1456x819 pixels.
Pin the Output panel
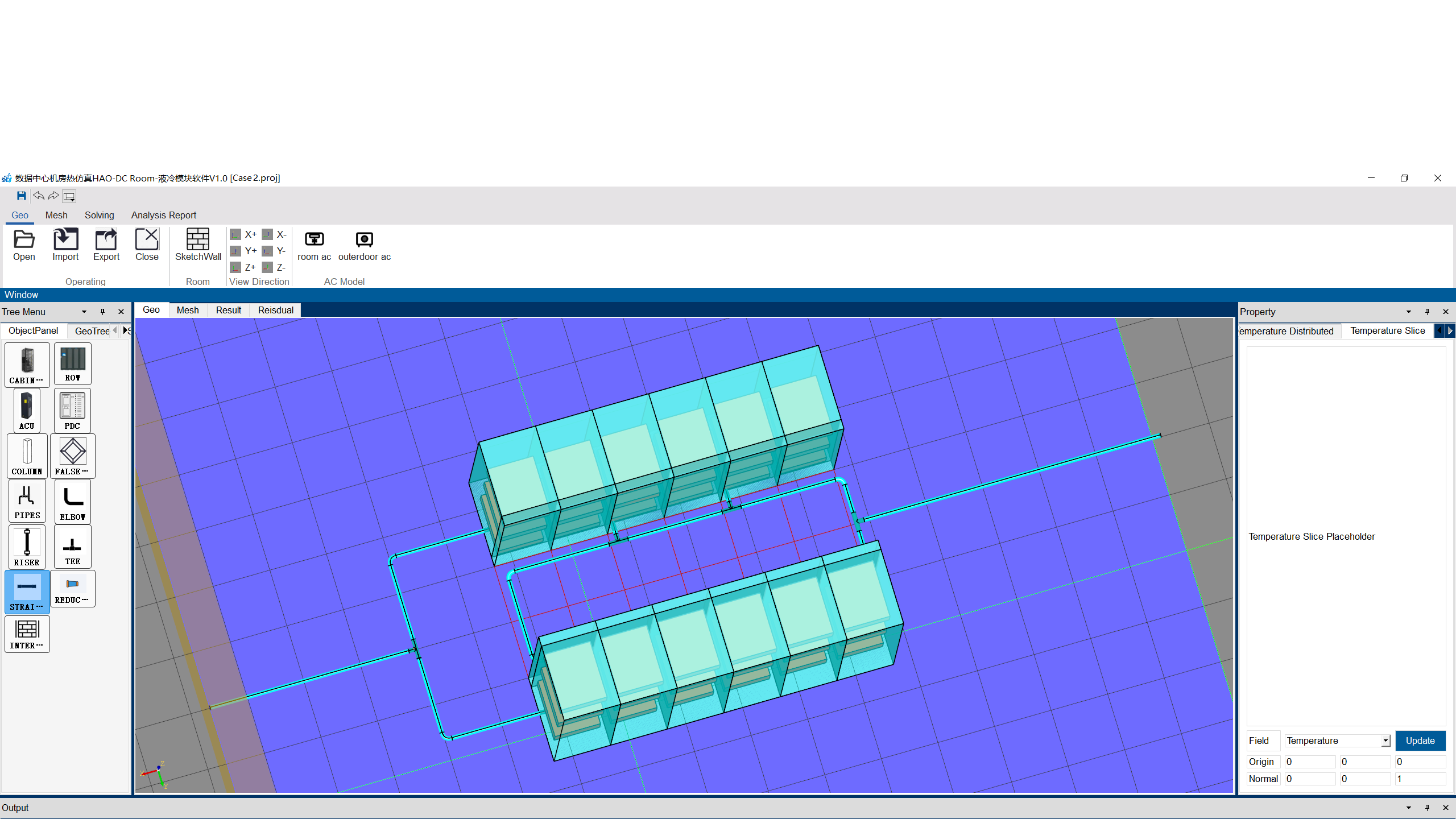click(1427, 808)
